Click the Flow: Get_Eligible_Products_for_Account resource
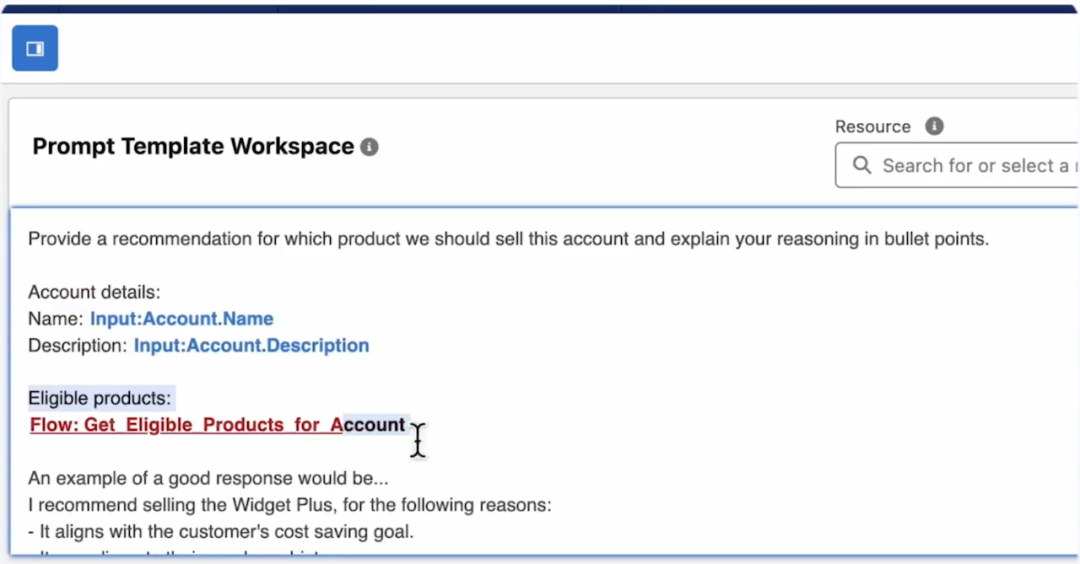The width and height of the screenshot is (1080, 564). click(218, 425)
